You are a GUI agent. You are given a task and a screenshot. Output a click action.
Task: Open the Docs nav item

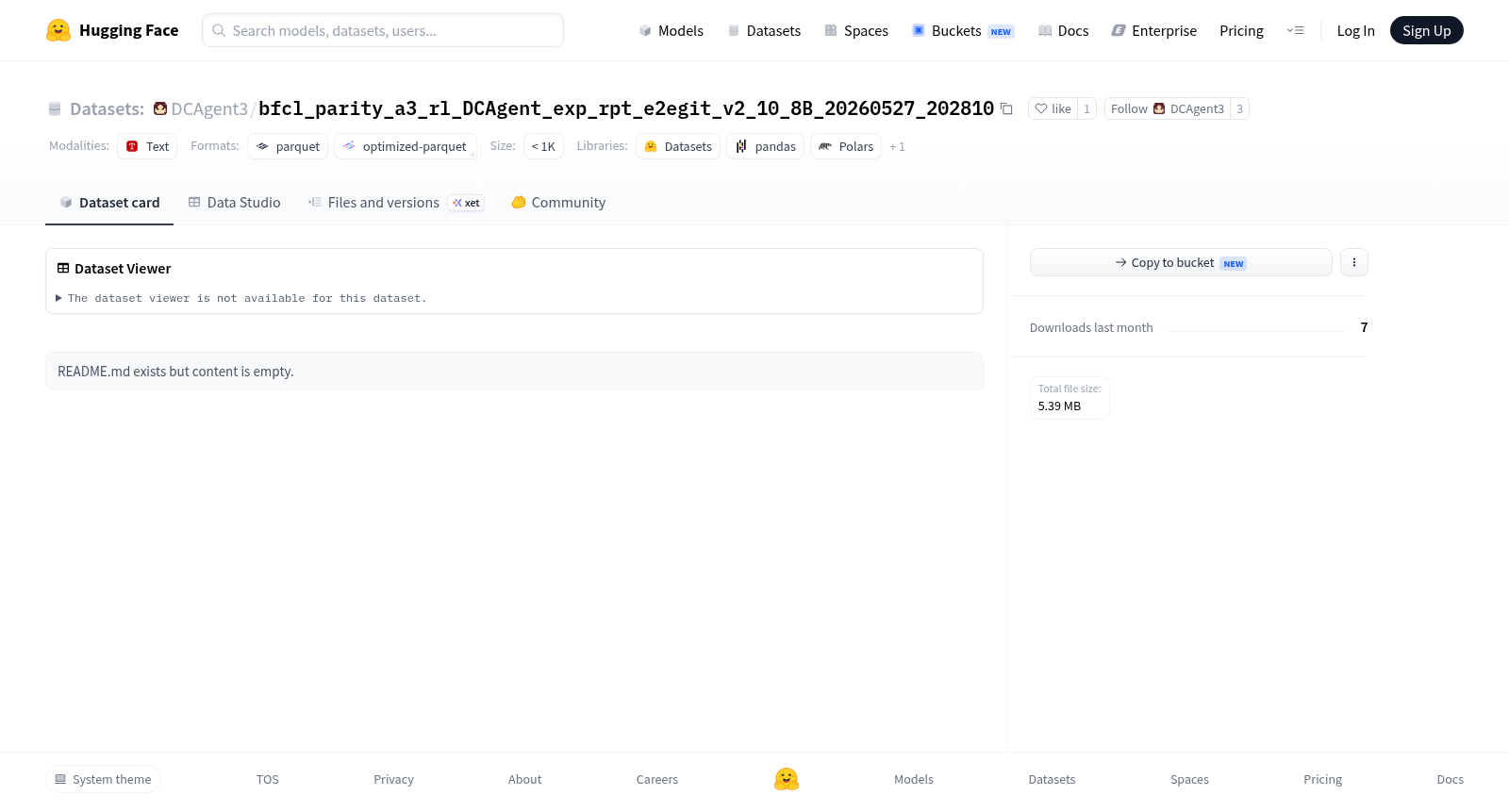click(x=1064, y=30)
